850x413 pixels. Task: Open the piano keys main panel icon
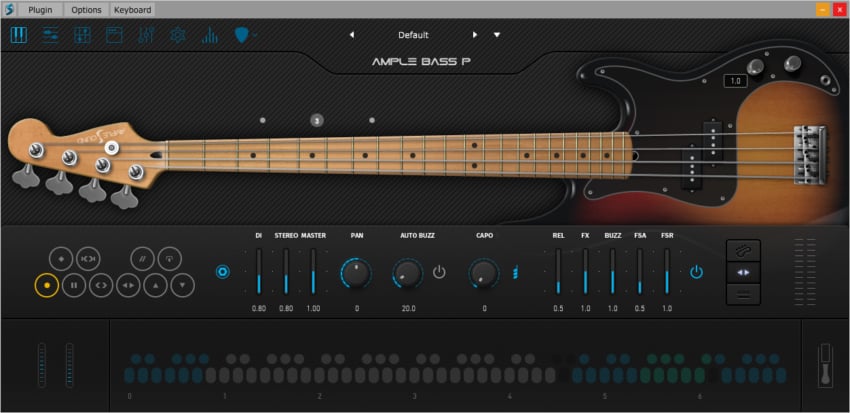tap(19, 35)
